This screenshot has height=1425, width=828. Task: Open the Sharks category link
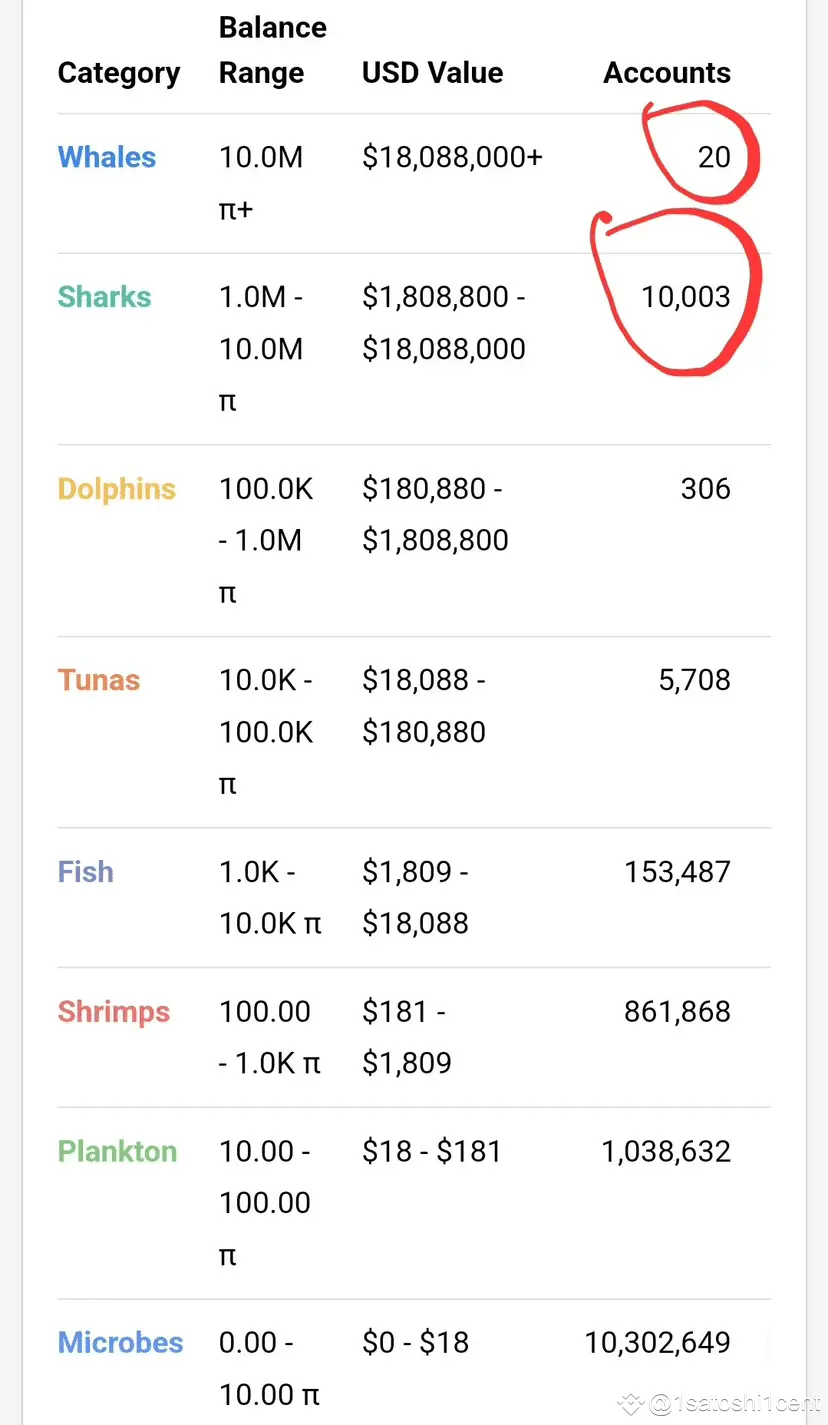tap(104, 297)
